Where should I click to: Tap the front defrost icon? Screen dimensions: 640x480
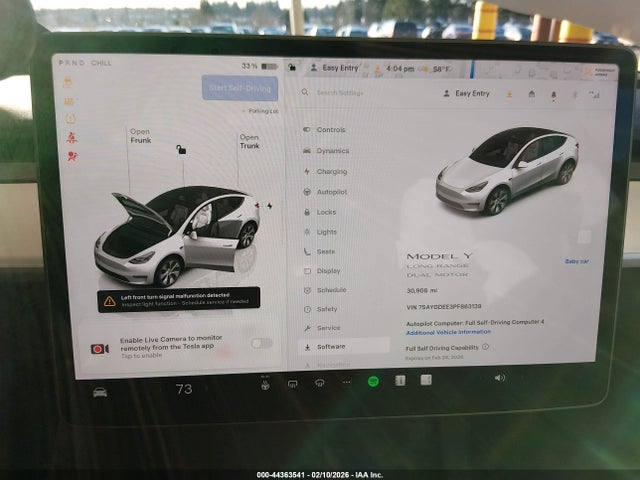(292, 384)
